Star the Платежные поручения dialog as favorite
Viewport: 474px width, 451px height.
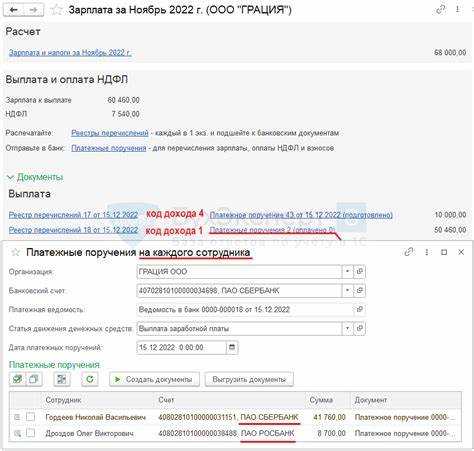click(15, 252)
